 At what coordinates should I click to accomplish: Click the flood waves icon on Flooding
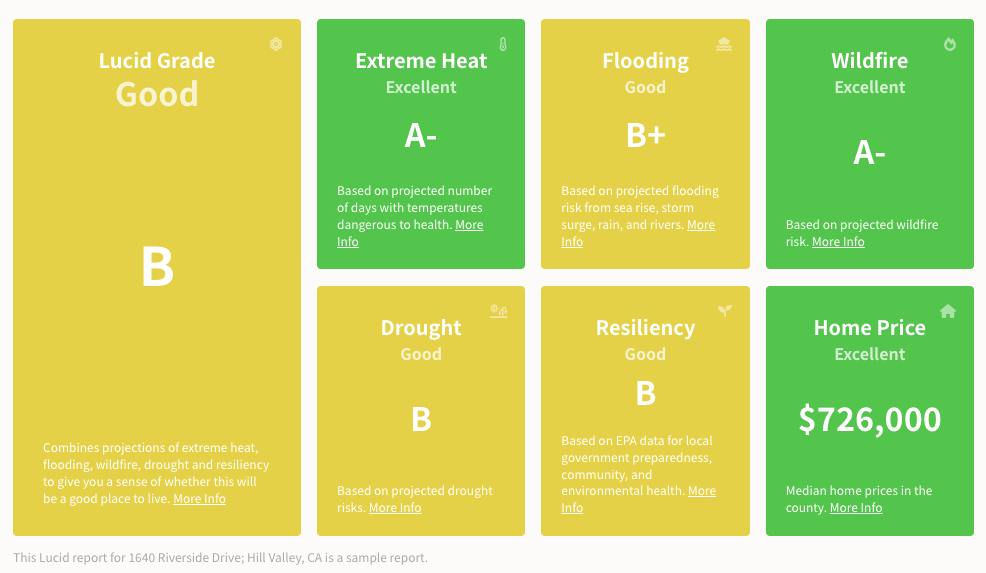pyautogui.click(x=724, y=44)
